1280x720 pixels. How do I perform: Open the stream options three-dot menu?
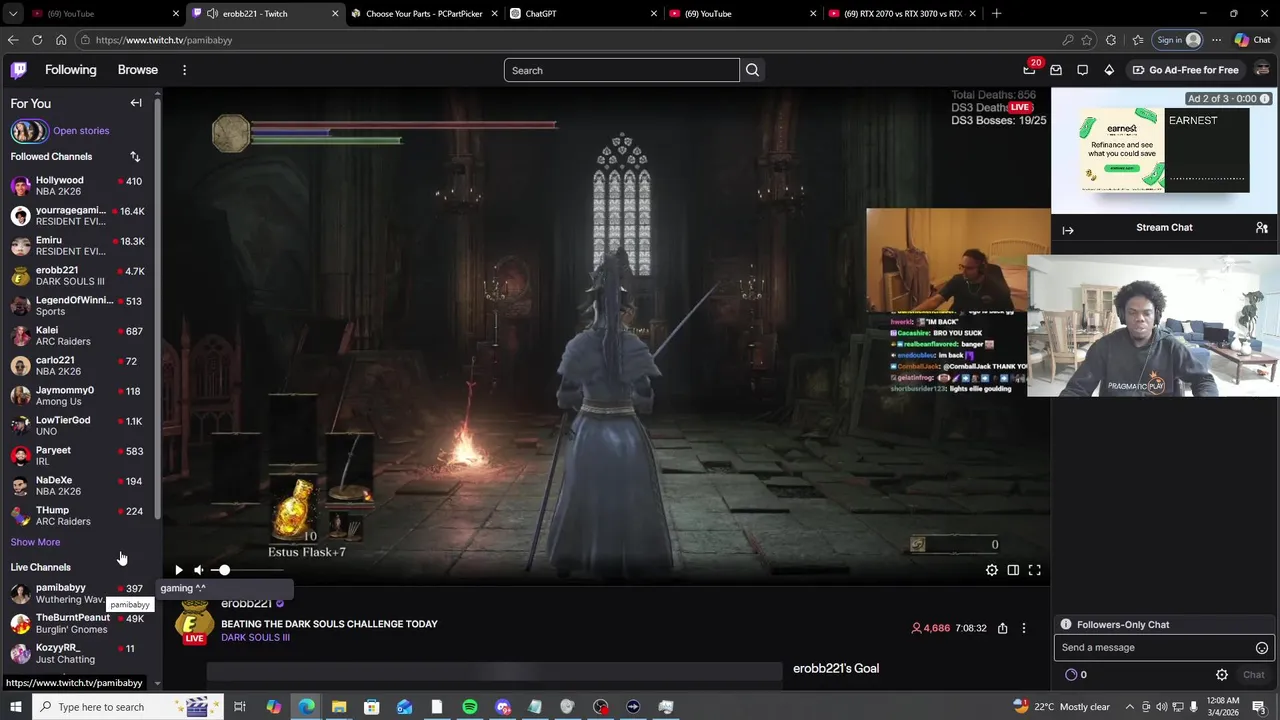1023,628
